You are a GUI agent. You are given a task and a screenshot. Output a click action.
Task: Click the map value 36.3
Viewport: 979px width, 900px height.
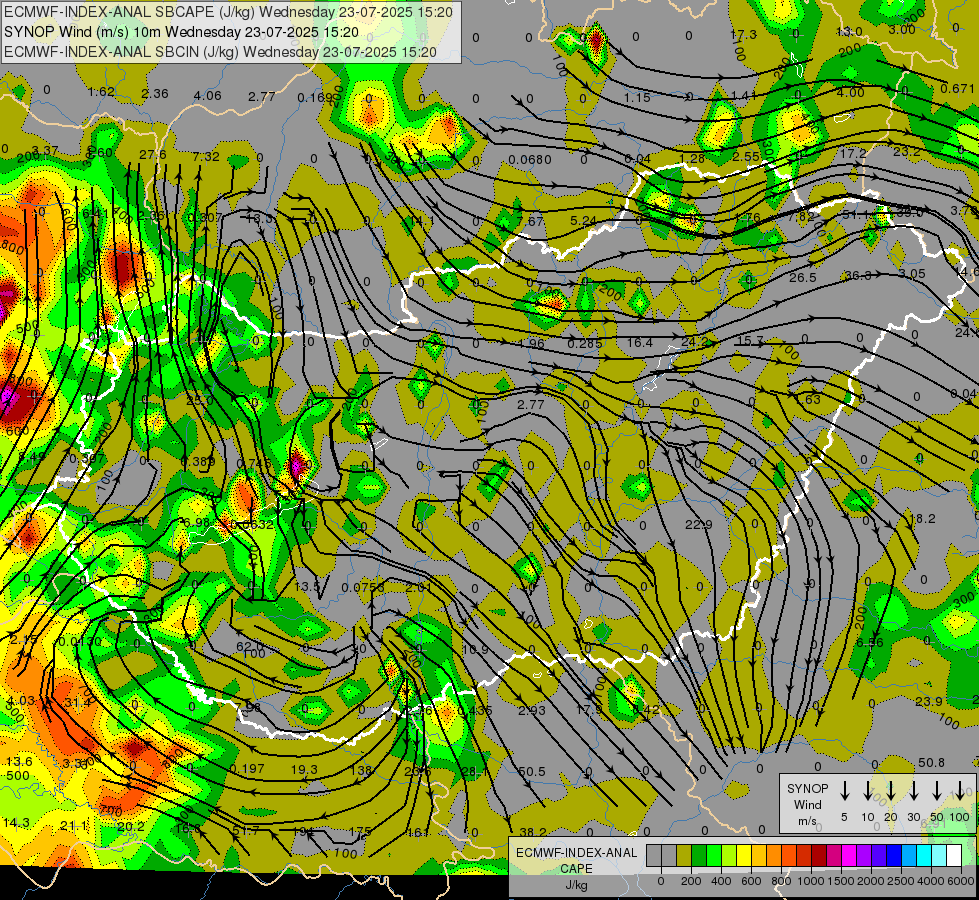[x=858, y=275]
